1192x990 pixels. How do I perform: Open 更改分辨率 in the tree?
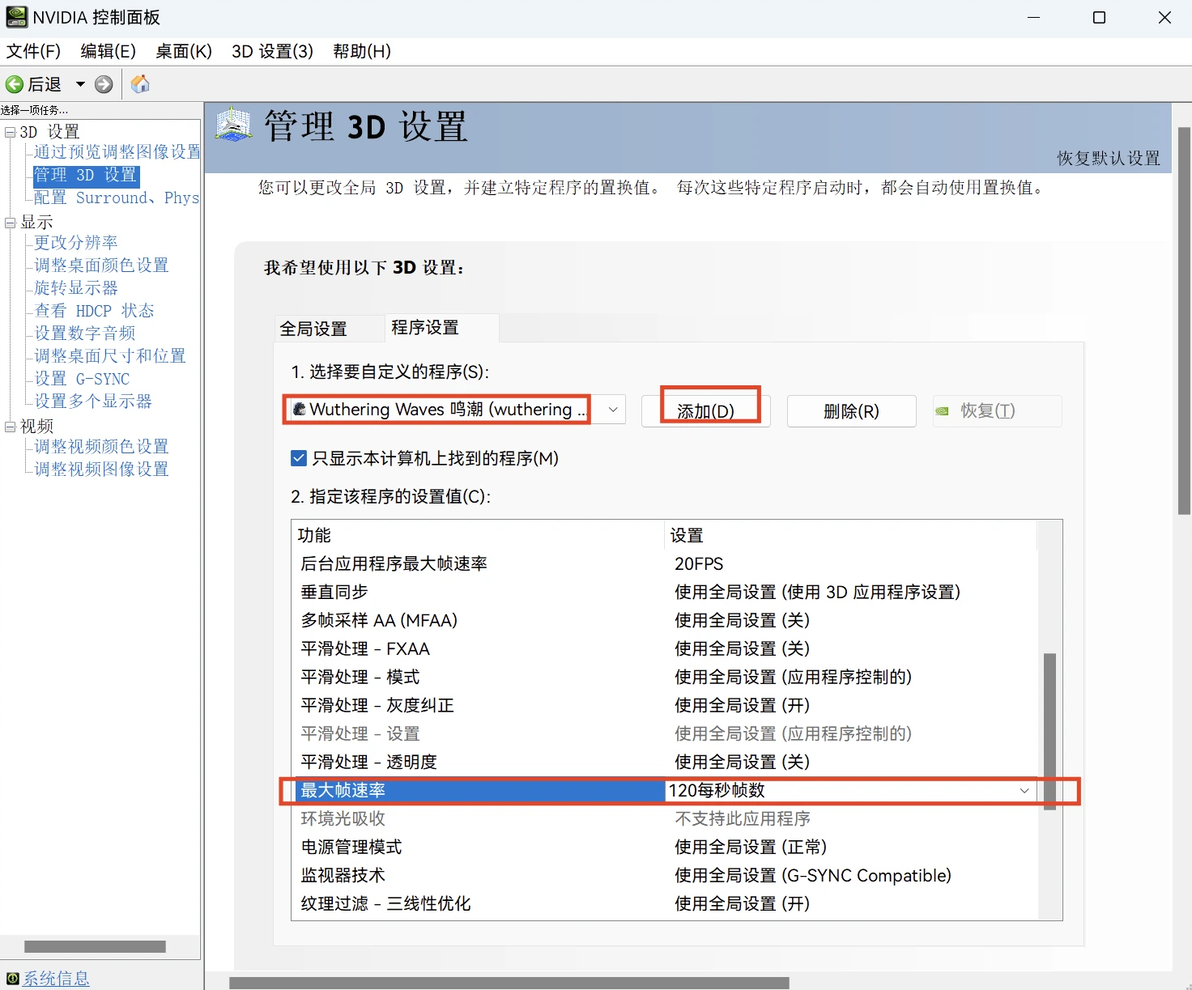point(76,243)
